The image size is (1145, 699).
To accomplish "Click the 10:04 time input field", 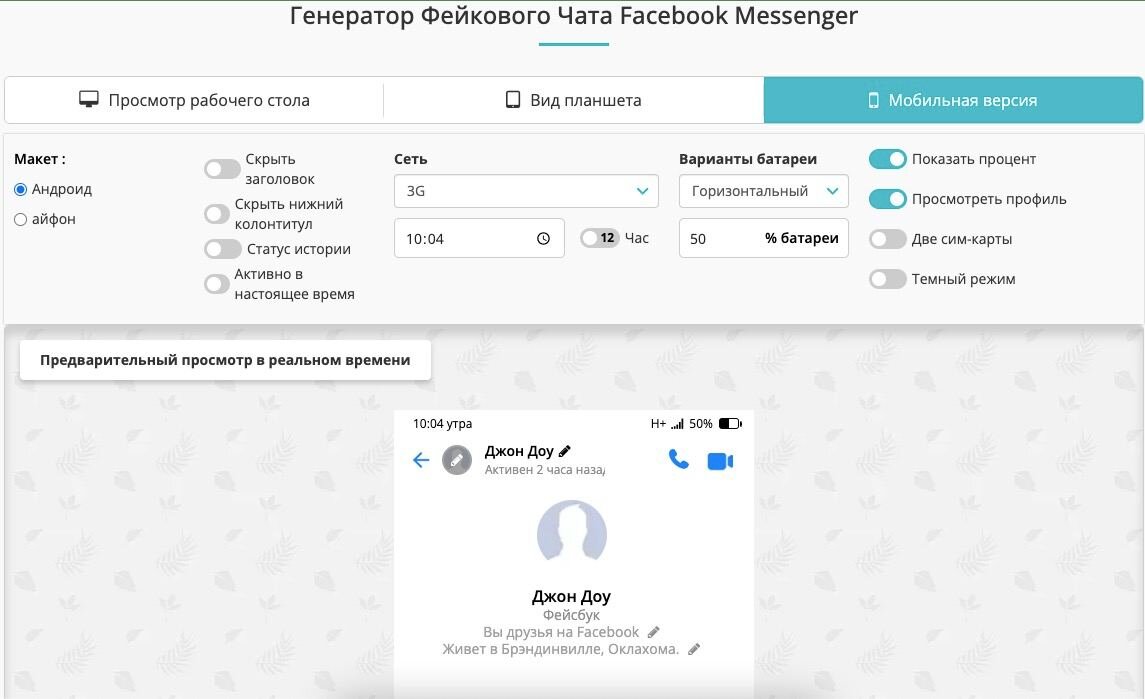I will point(479,238).
